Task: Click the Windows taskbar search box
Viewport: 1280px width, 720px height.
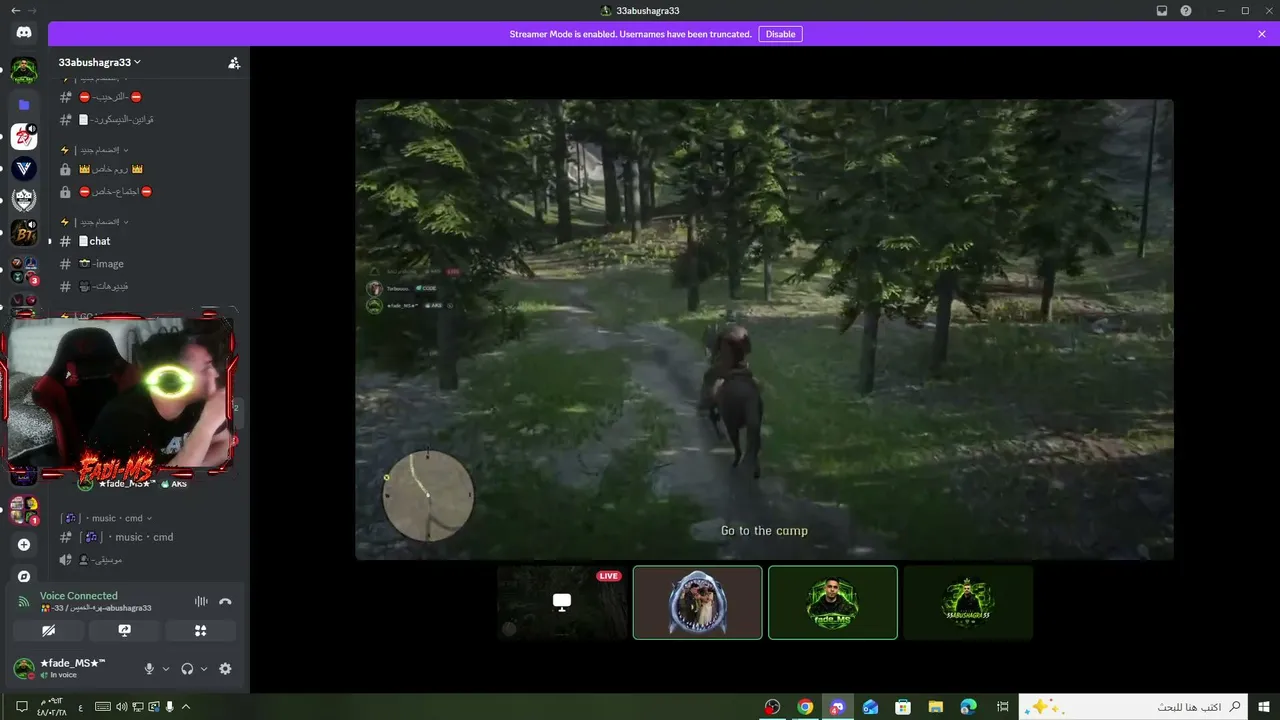Action: pos(1133,707)
